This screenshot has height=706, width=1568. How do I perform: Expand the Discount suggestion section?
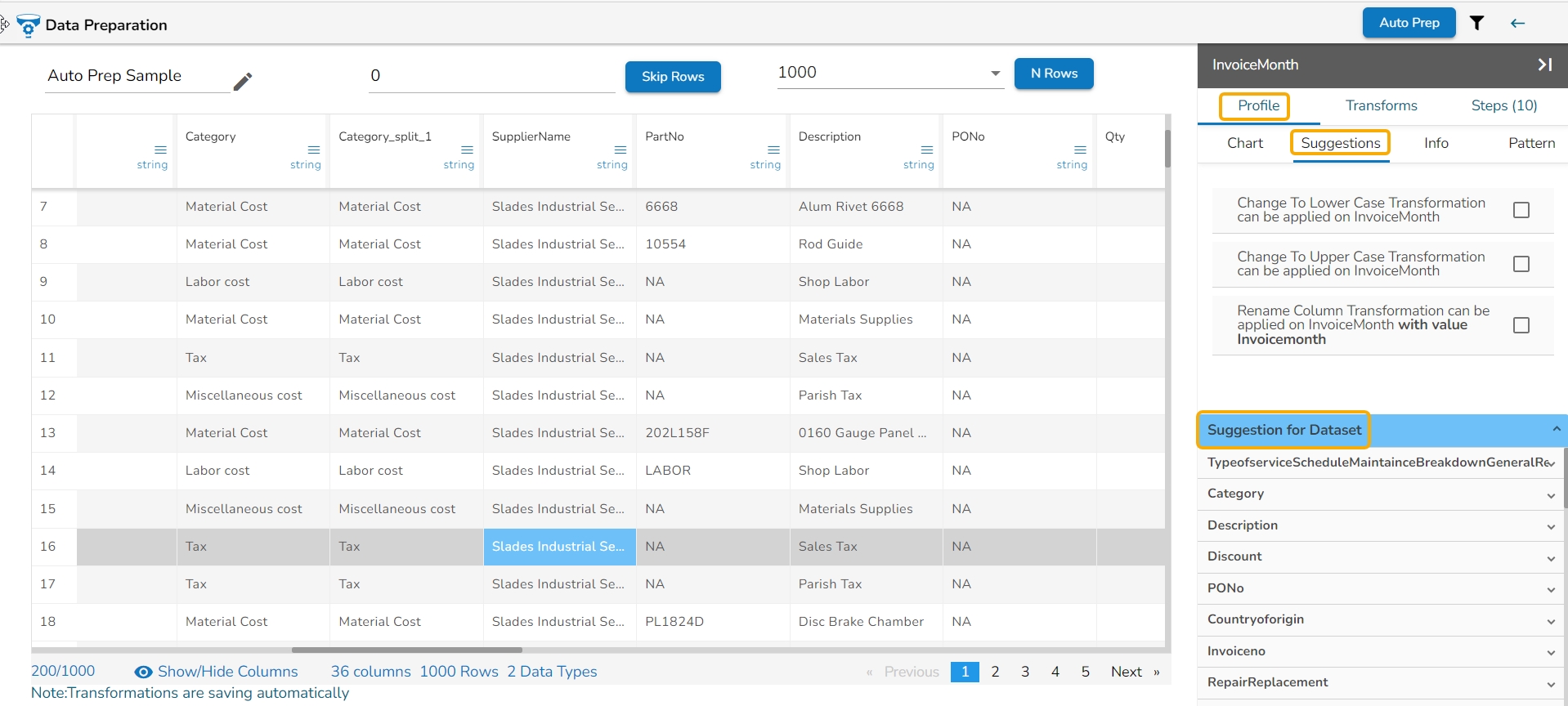pyautogui.click(x=1550, y=558)
